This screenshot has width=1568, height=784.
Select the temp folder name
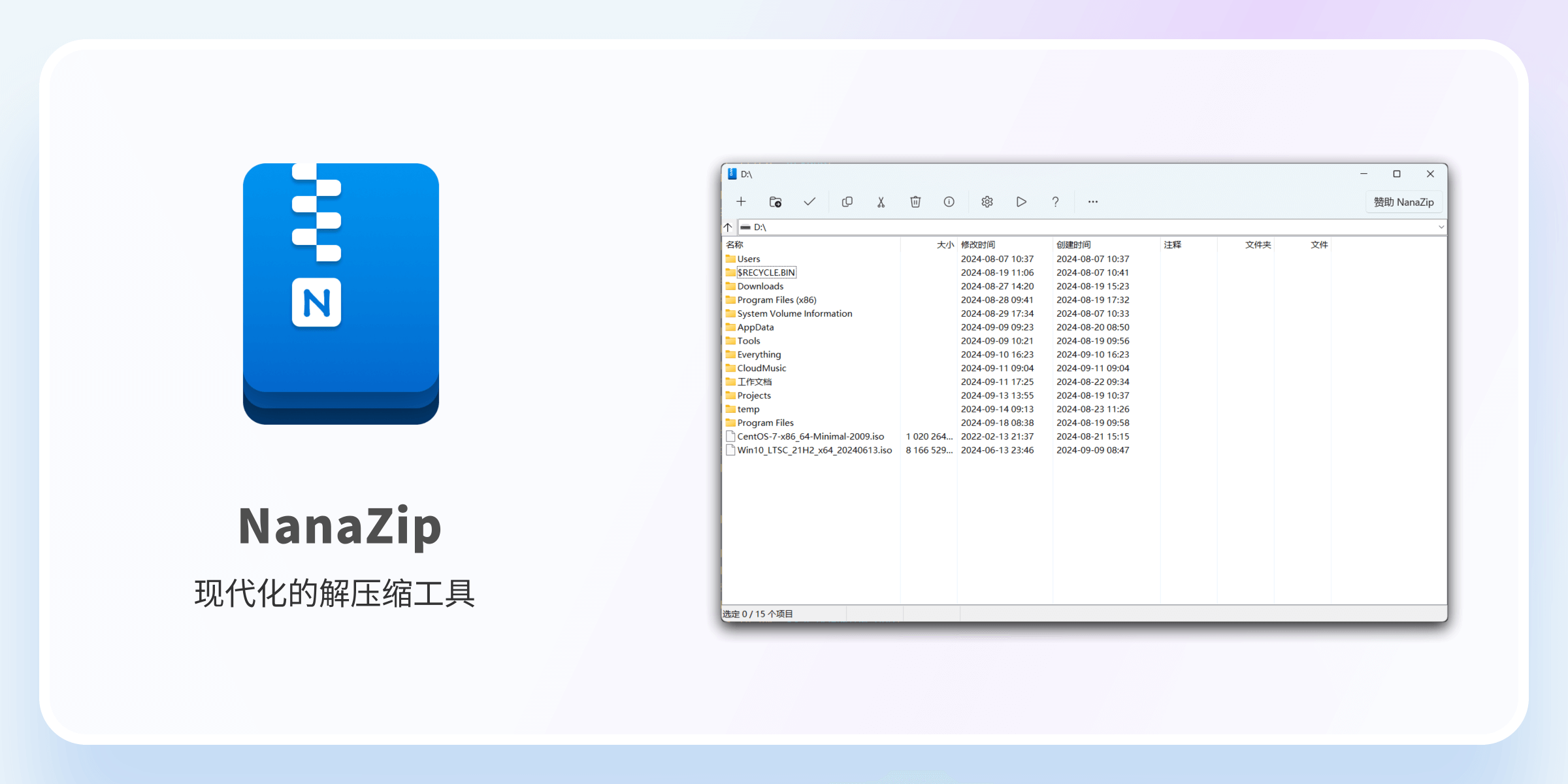[x=748, y=410]
